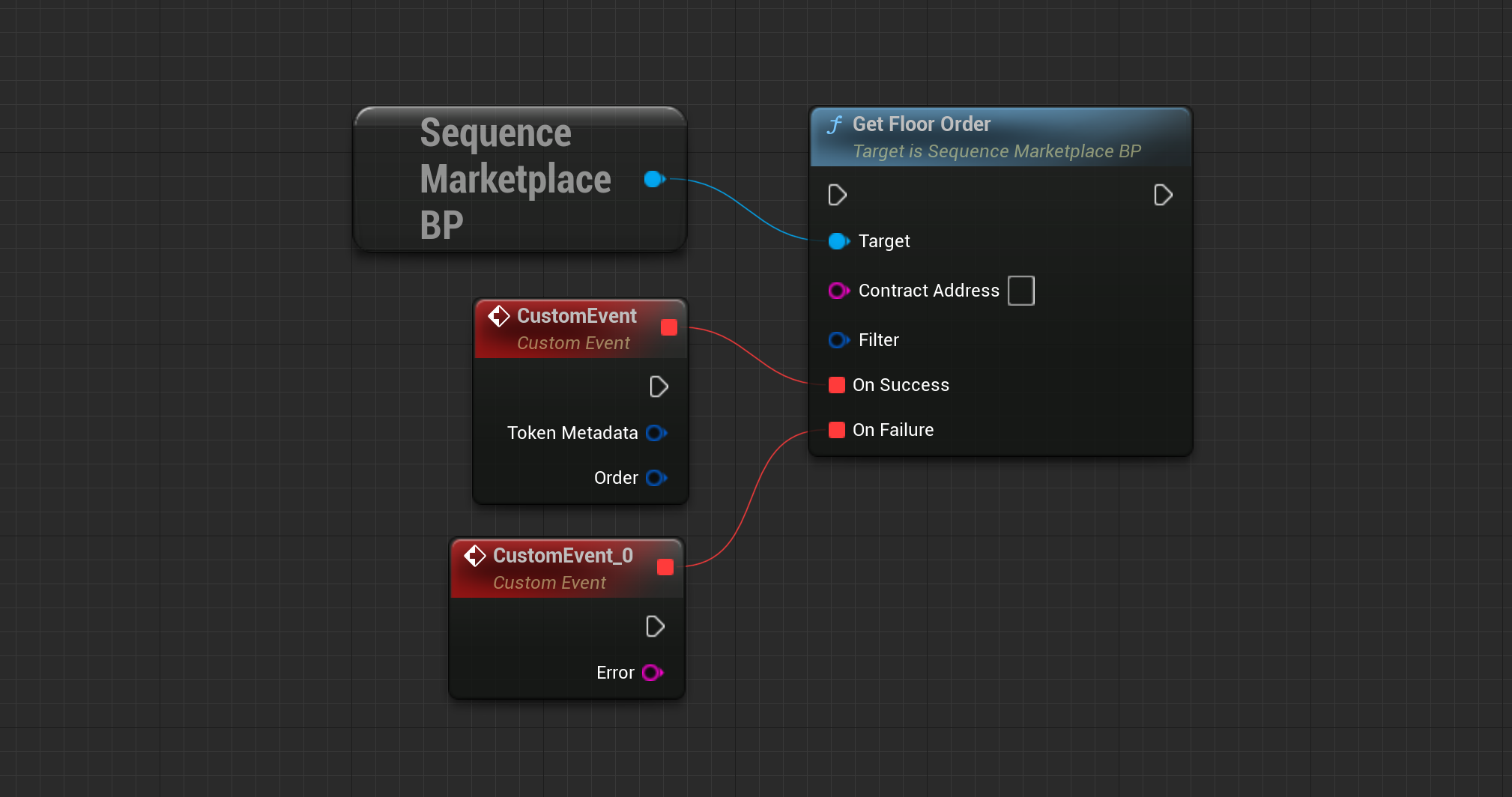1512x797 pixels.
Task: Click Get Floor Order input execution pin
Action: tap(838, 196)
